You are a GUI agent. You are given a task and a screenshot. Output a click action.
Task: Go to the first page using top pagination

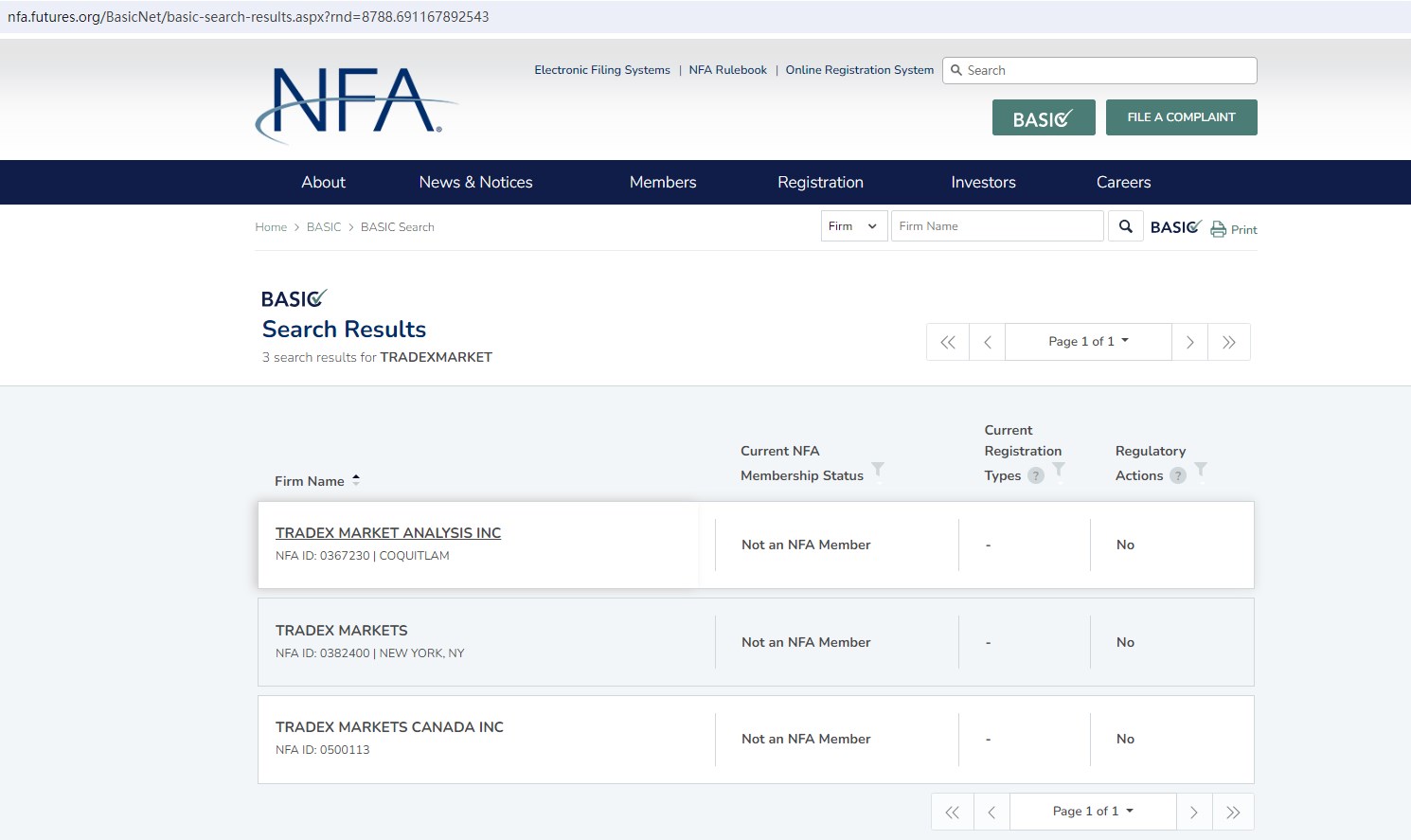tap(948, 342)
